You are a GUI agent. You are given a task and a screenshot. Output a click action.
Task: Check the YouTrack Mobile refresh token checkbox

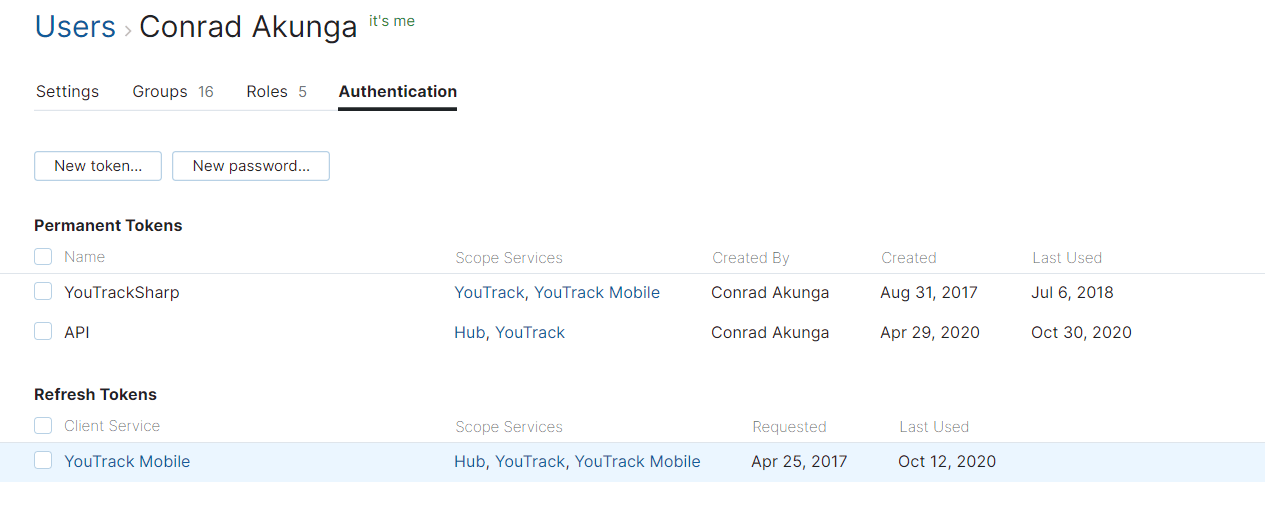pos(43,461)
